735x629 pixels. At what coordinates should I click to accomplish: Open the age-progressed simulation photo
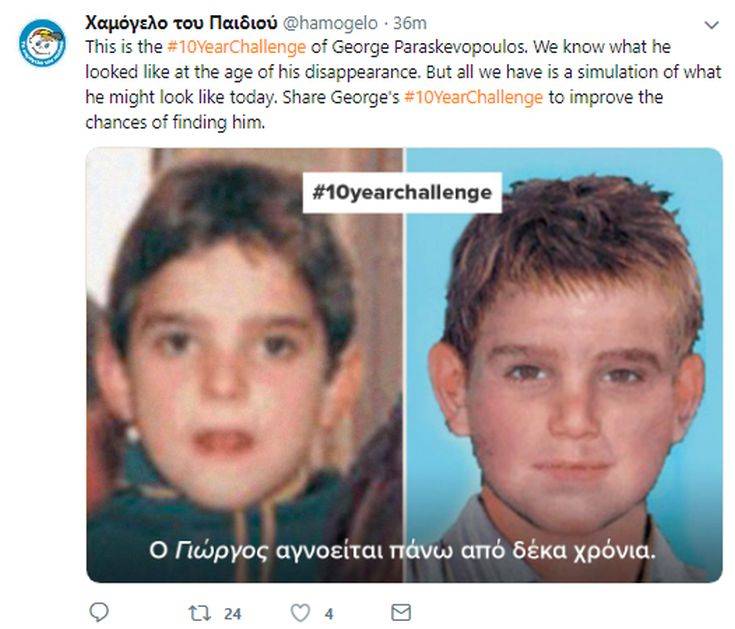564,365
